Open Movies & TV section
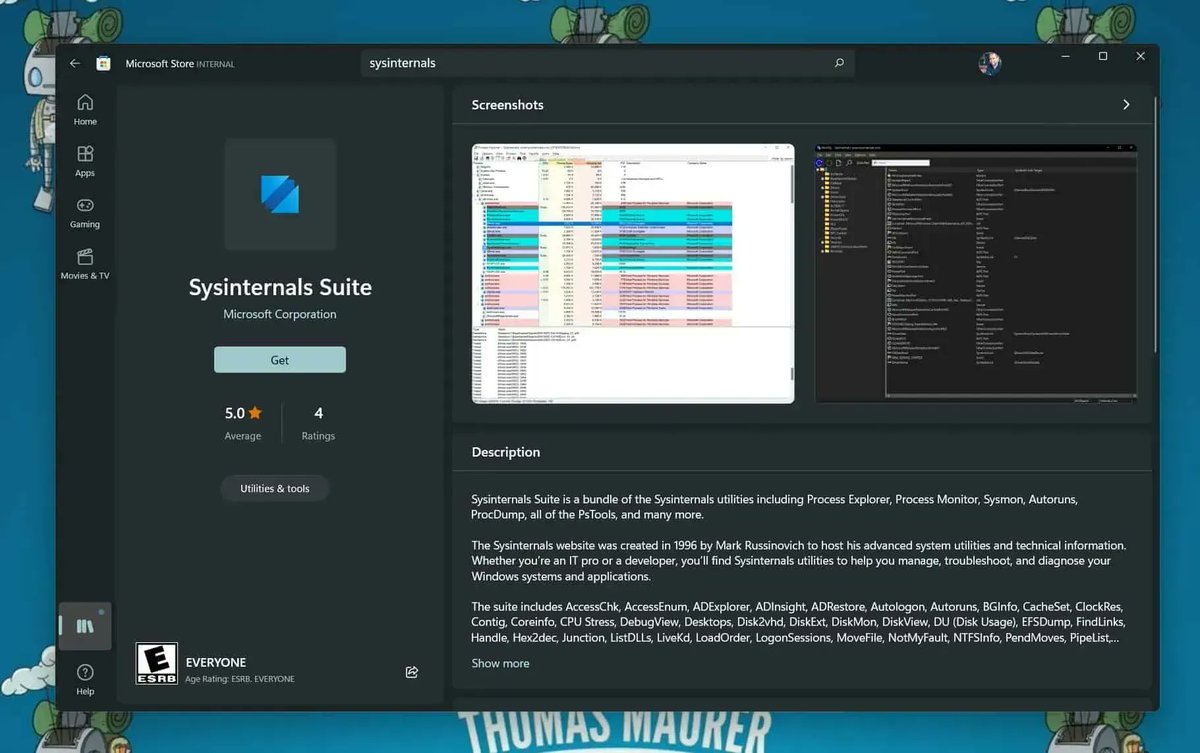This screenshot has height=753, width=1200. (x=85, y=263)
